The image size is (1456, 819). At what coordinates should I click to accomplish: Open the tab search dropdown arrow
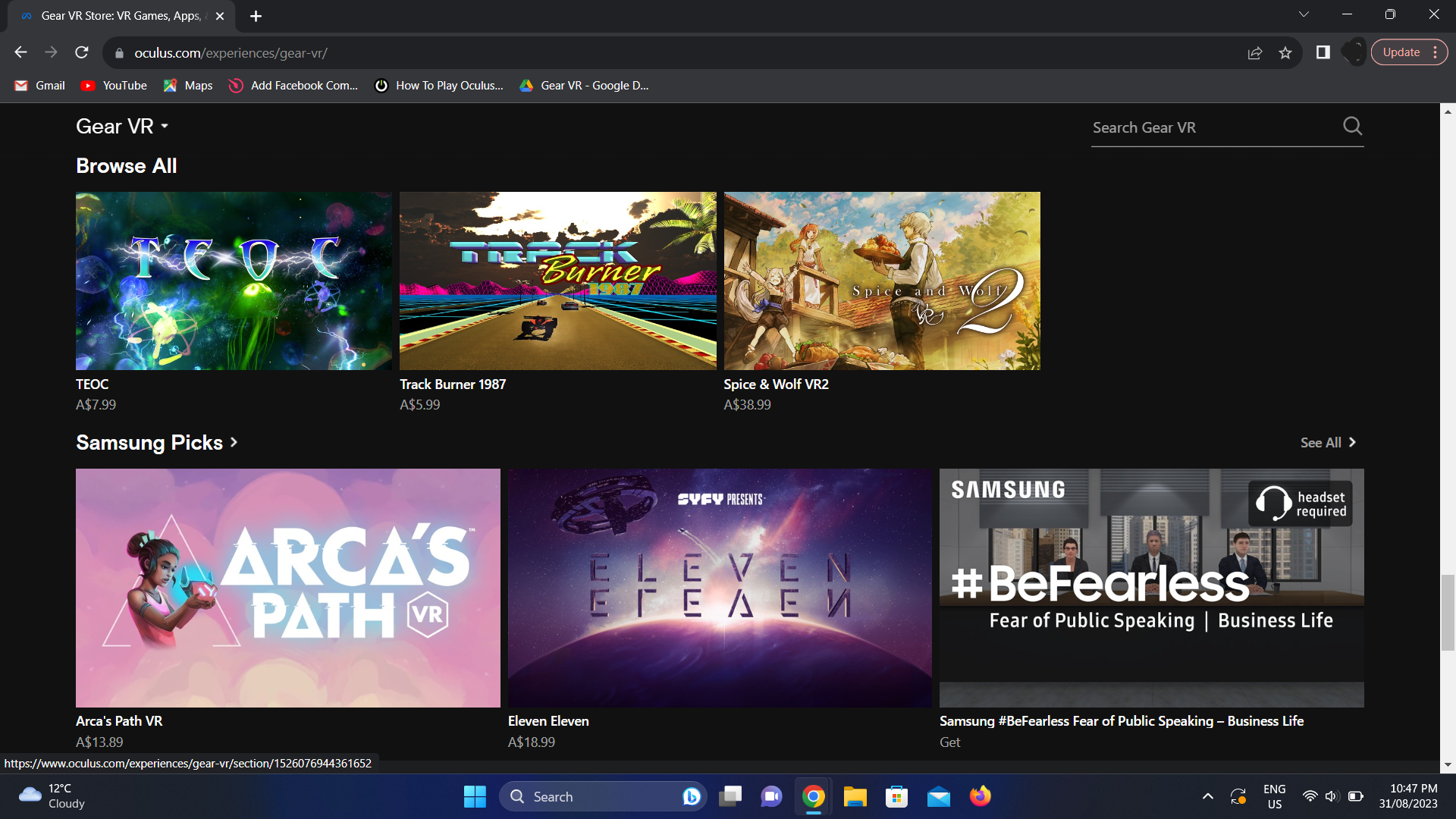click(1304, 14)
